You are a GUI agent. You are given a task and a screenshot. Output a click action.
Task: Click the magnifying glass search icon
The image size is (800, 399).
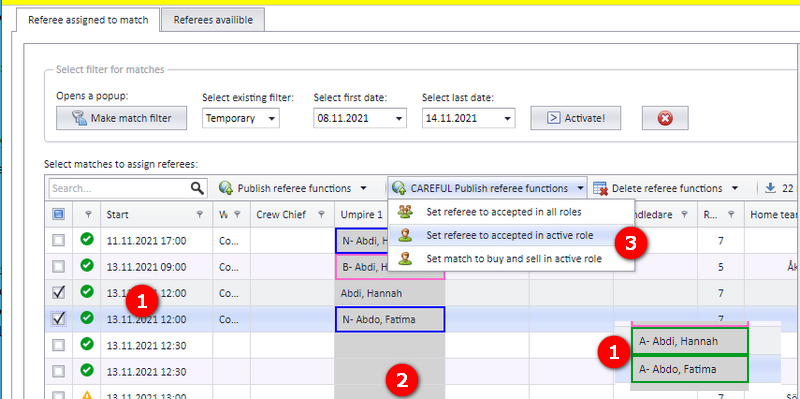tap(197, 188)
